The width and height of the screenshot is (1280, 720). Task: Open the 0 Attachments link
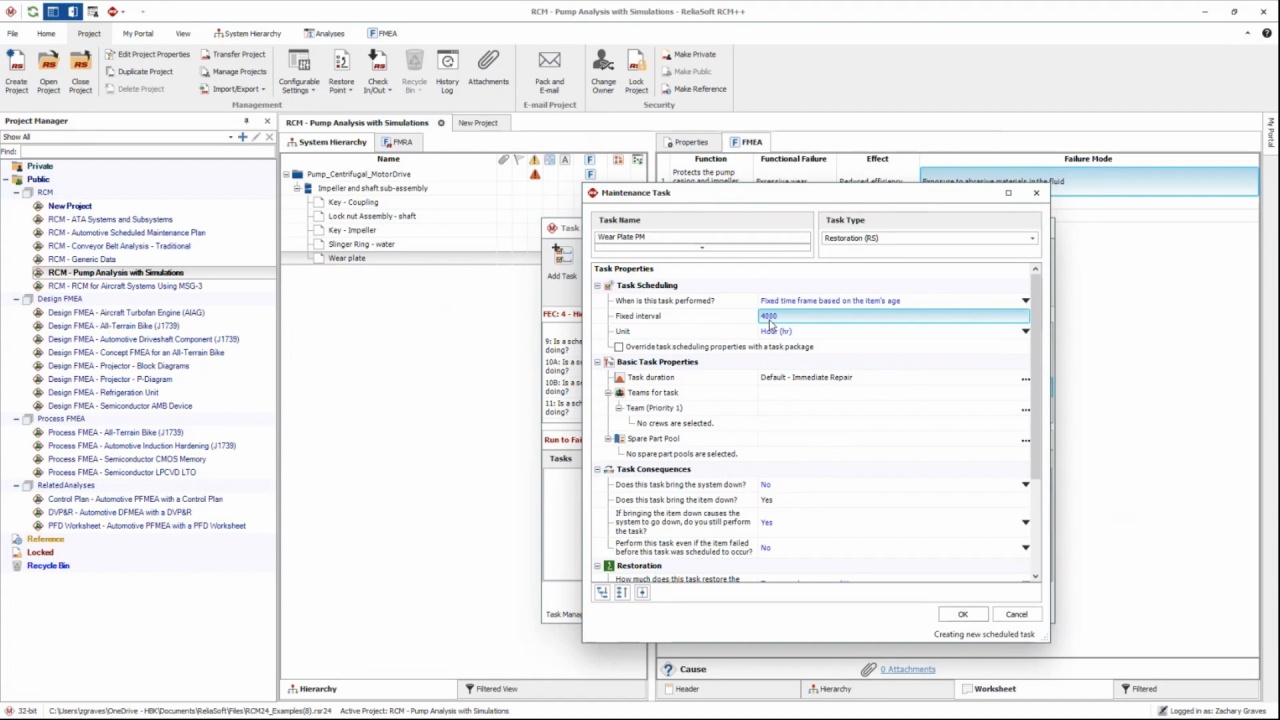[x=908, y=669]
